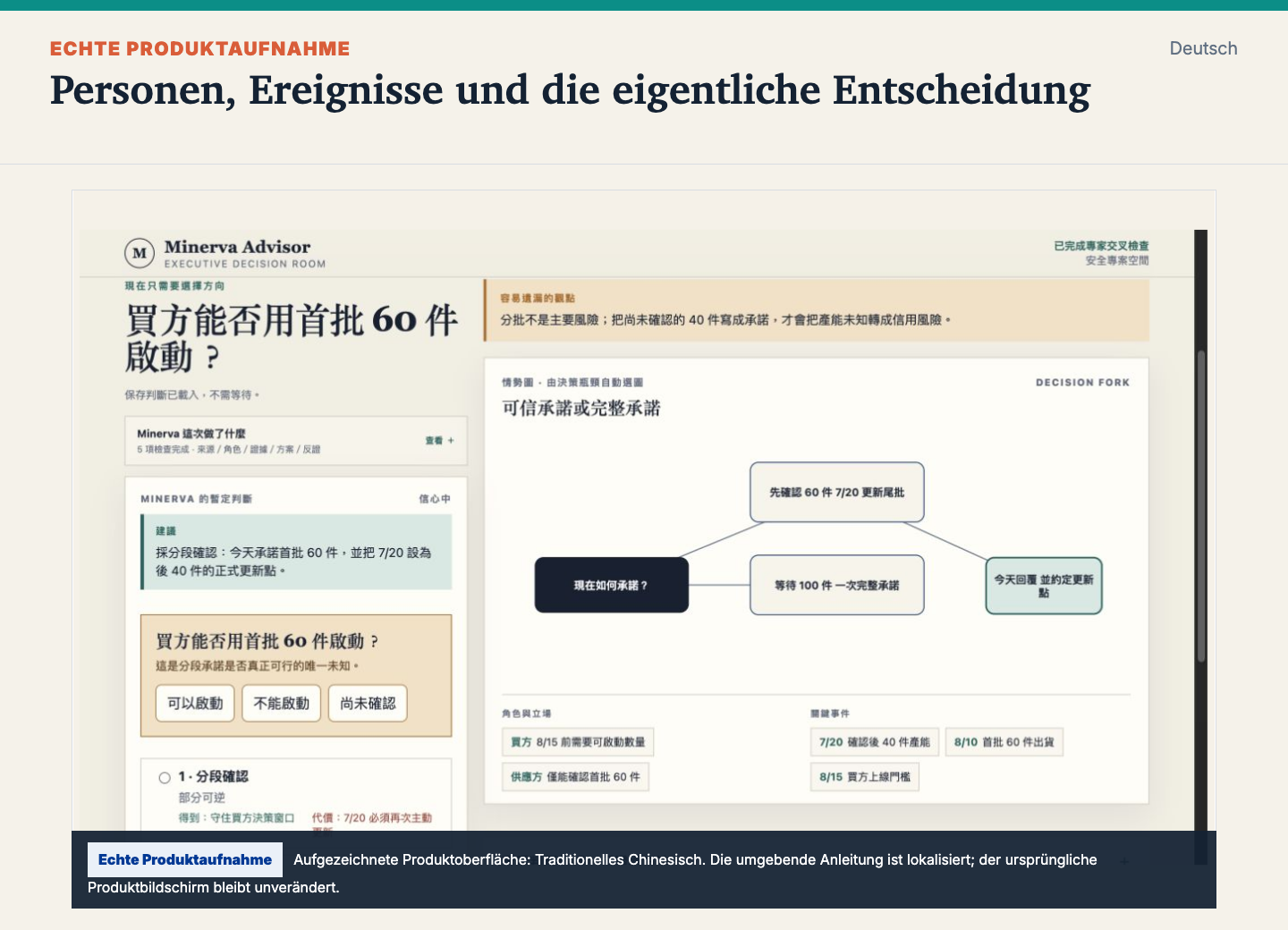Click the 現在如何承諾？ dark diagram node
This screenshot has width=1288, height=930.
[611, 585]
